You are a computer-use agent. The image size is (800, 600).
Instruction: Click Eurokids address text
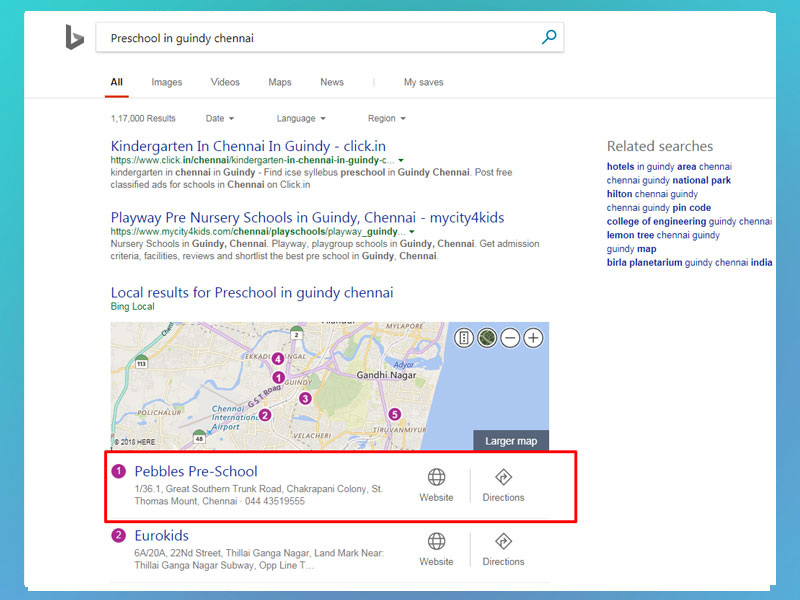259,559
